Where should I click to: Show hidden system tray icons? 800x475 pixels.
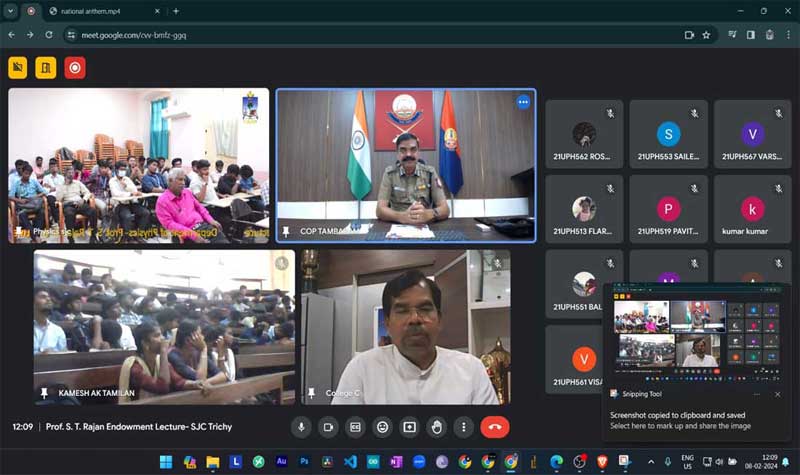(x=651, y=462)
